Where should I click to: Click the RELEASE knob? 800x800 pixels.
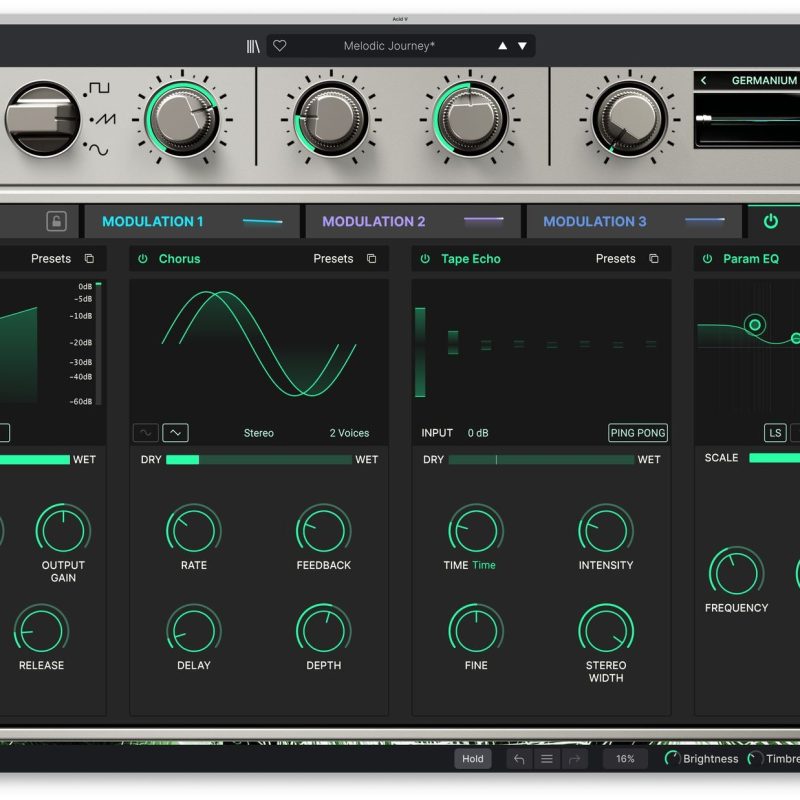point(41,631)
